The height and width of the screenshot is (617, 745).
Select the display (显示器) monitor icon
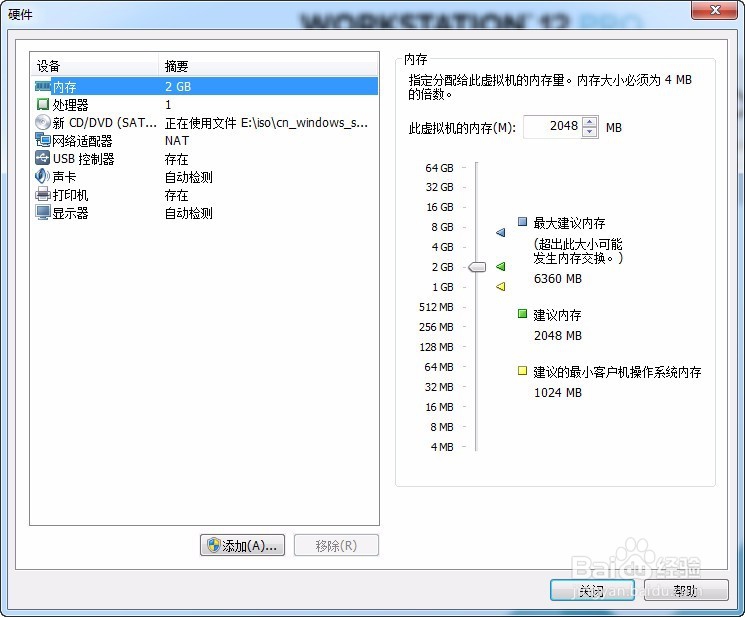point(43,212)
